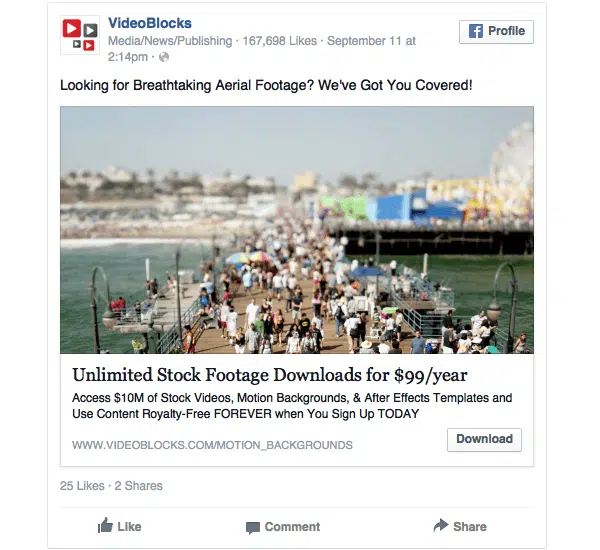The image size is (600, 550).
Task: Click the September 11 timestamp
Action: click(x=262, y=49)
